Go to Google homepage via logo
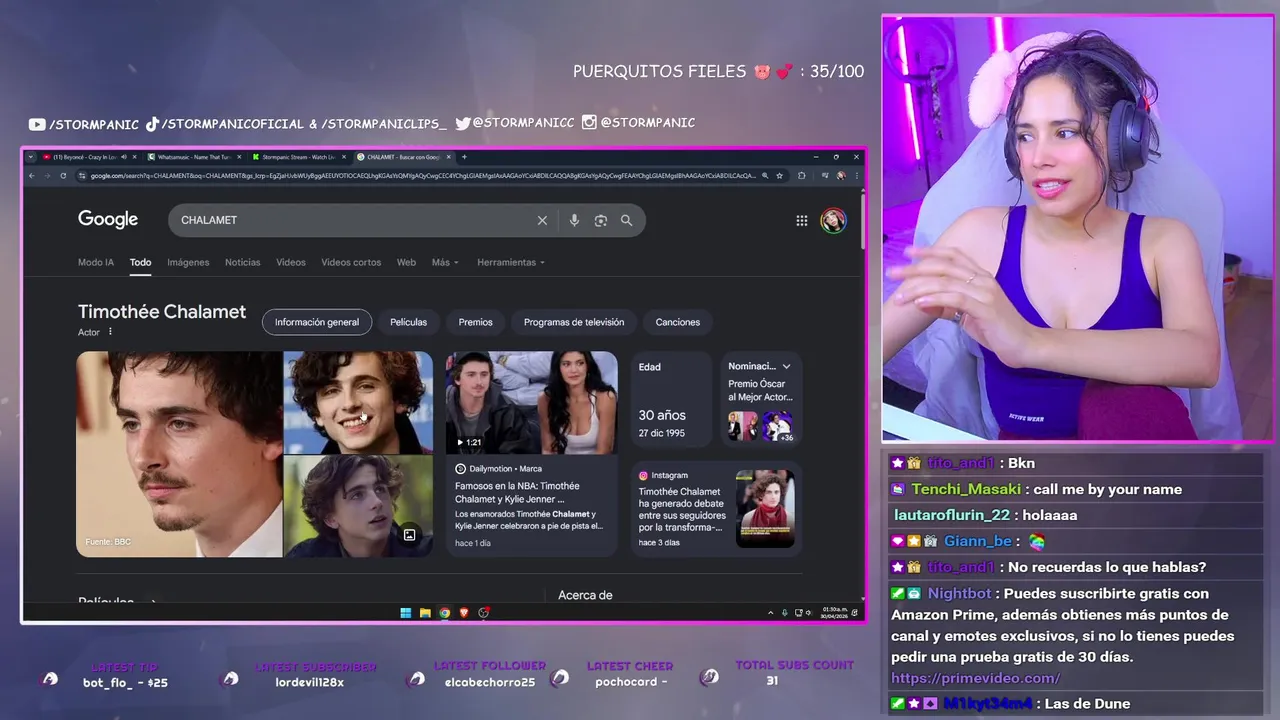The image size is (1280, 720). tap(108, 219)
